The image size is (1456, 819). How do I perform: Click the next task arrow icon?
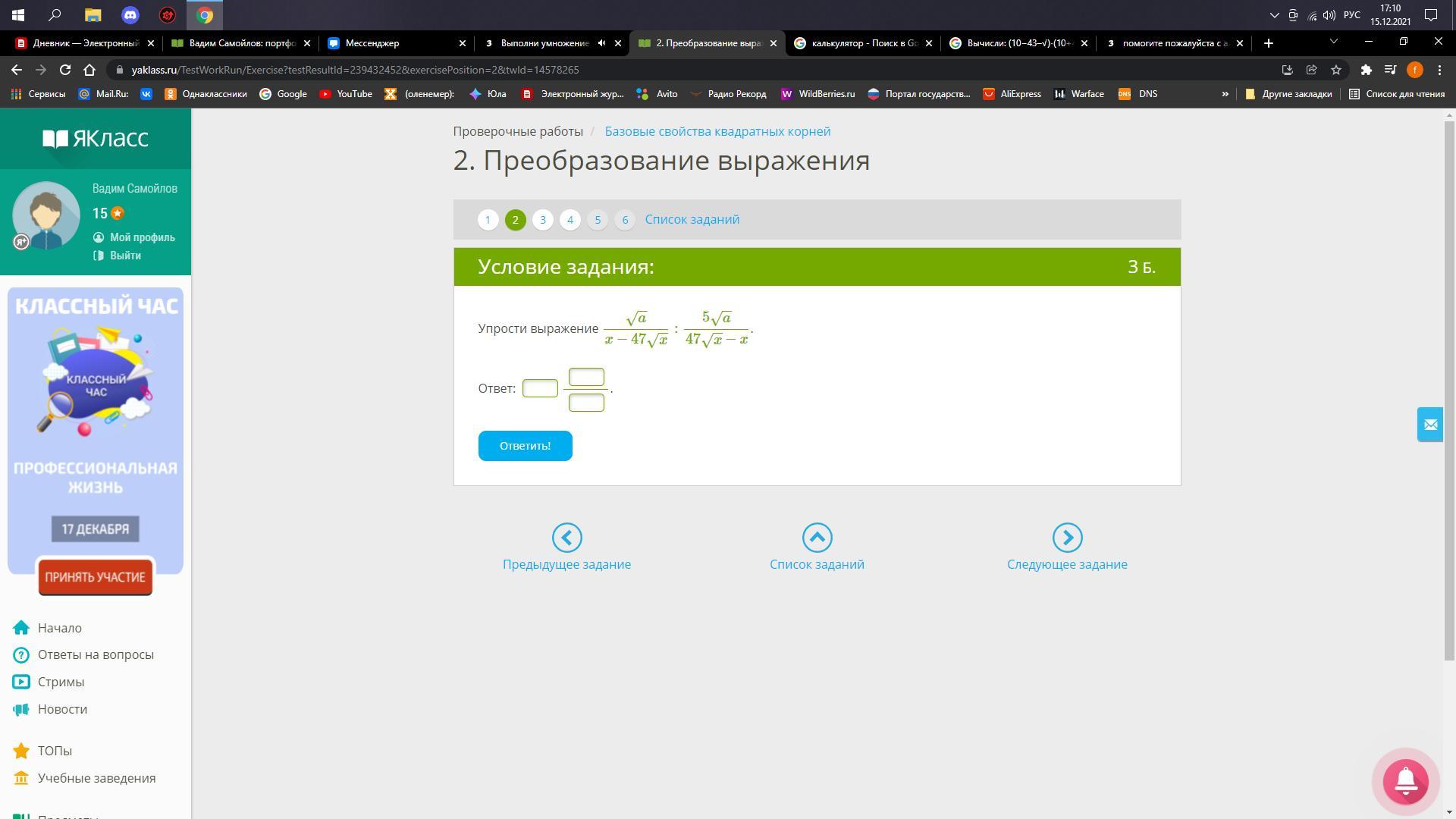tap(1067, 538)
